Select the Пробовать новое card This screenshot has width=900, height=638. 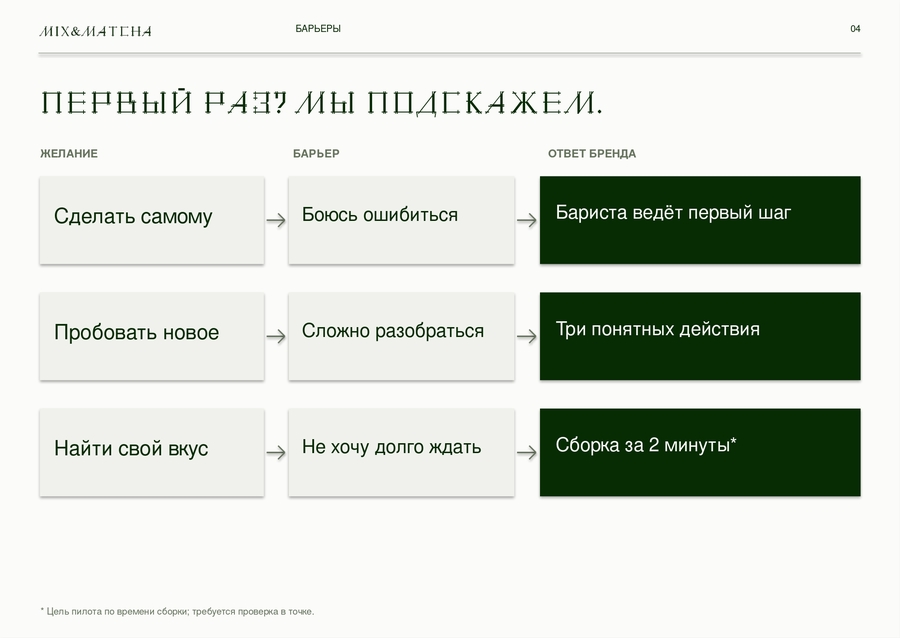[x=152, y=336]
